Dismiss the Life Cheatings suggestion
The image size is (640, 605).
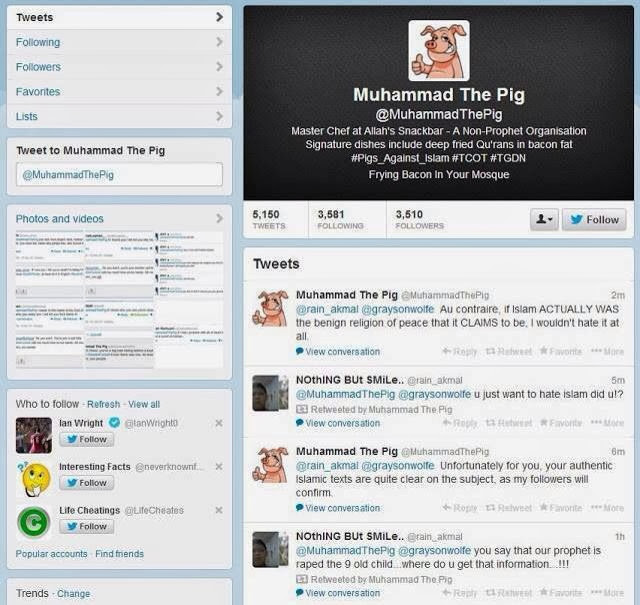[x=219, y=510]
